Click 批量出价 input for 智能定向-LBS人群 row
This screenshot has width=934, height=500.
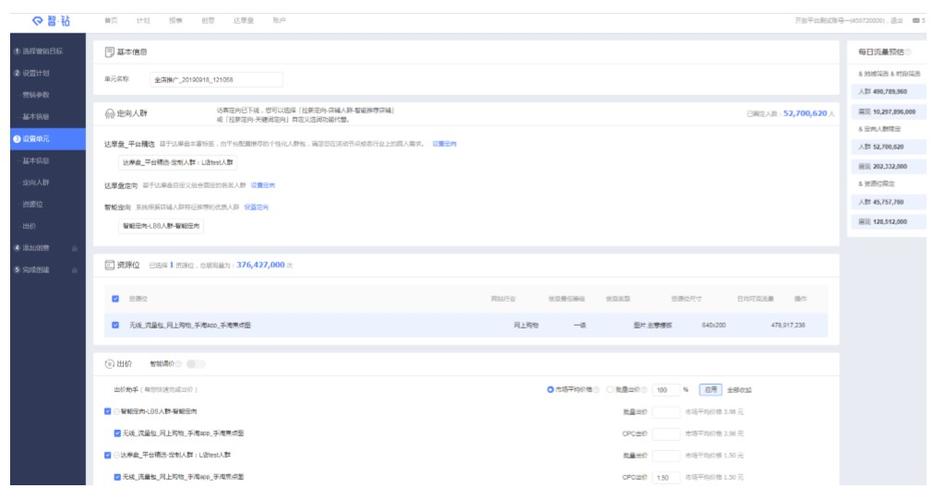click(x=666, y=412)
